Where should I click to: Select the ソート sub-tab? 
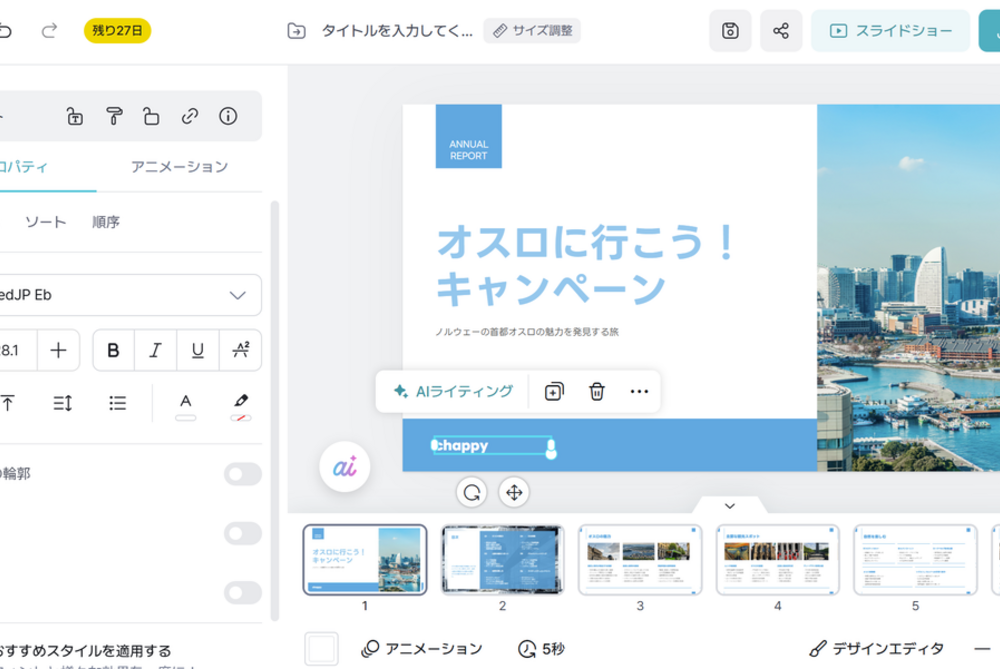point(45,222)
